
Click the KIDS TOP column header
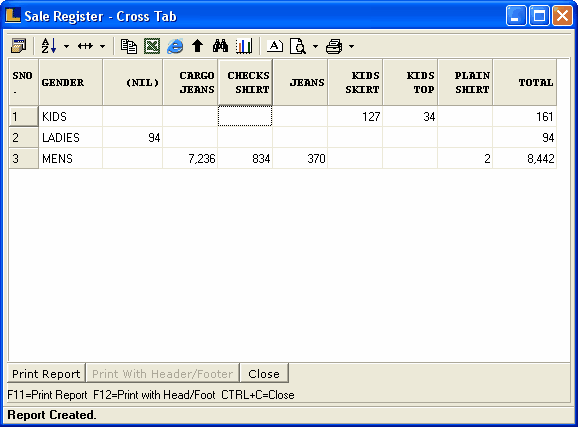410,82
